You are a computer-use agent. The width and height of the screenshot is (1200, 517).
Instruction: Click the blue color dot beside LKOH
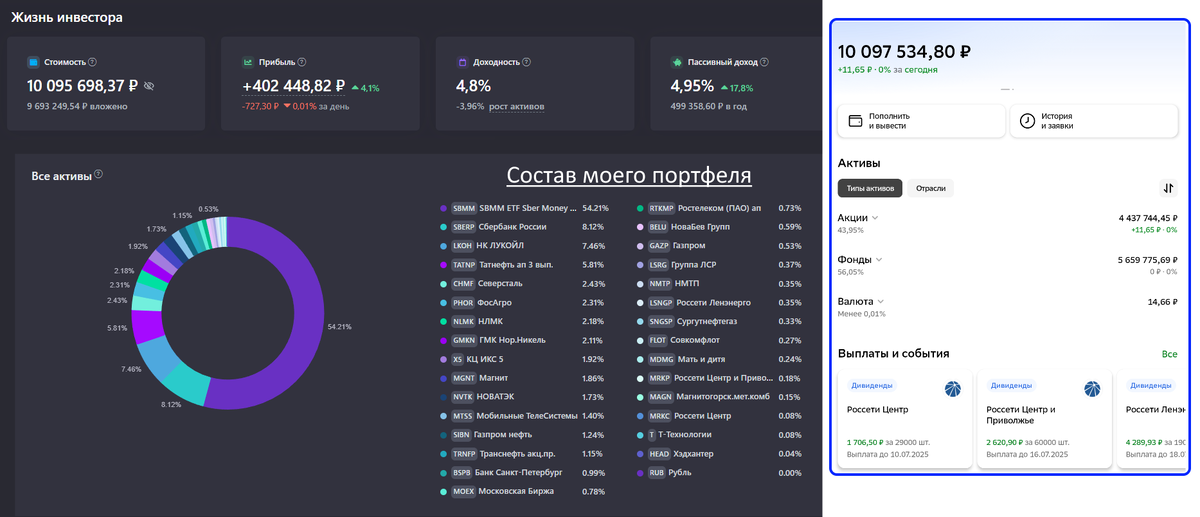point(443,246)
